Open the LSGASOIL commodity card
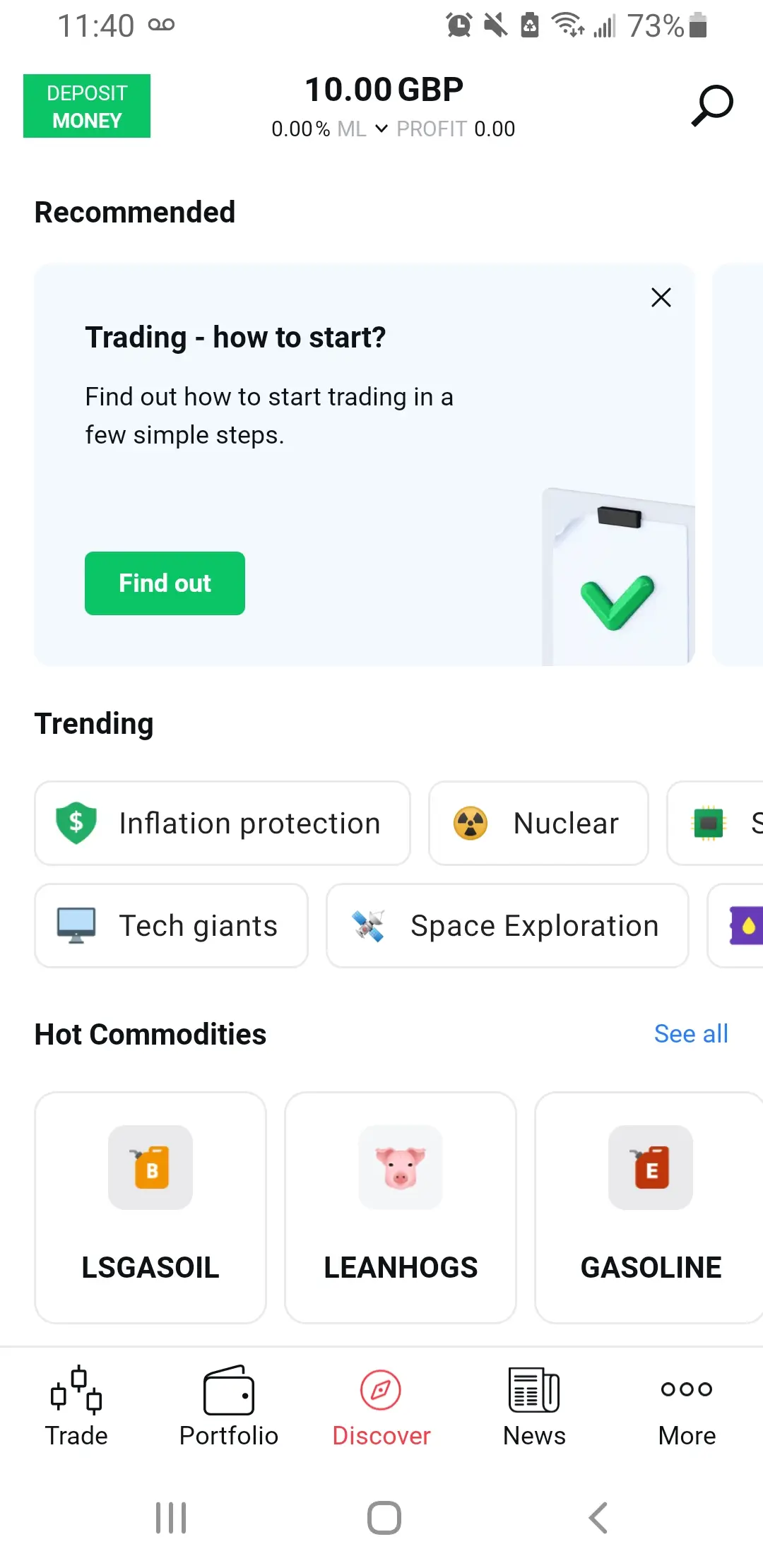Screen dimensions: 763x1568 pyautogui.click(x=150, y=1207)
